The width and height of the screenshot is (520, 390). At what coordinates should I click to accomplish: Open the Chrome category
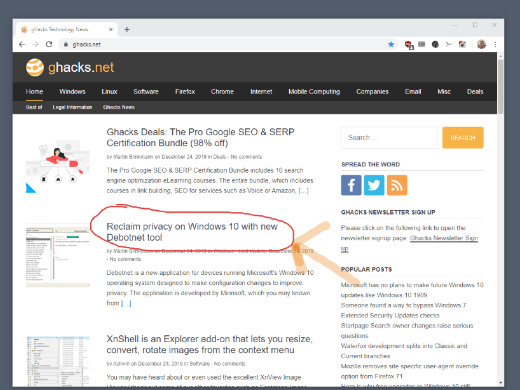(x=222, y=91)
